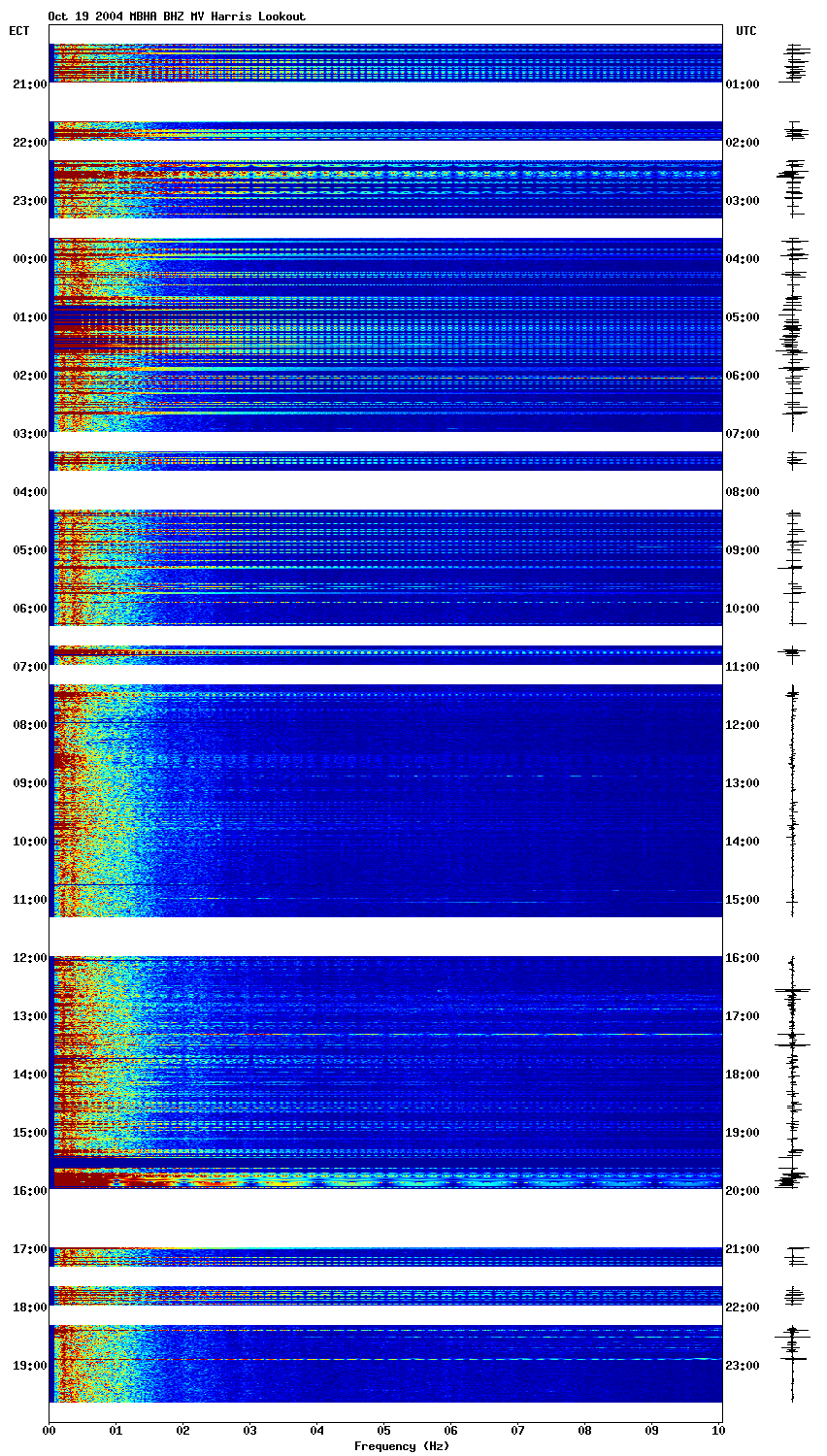Select the 12:00 ECT time label
Screen dimensions: 827x1456
[x=29, y=958]
